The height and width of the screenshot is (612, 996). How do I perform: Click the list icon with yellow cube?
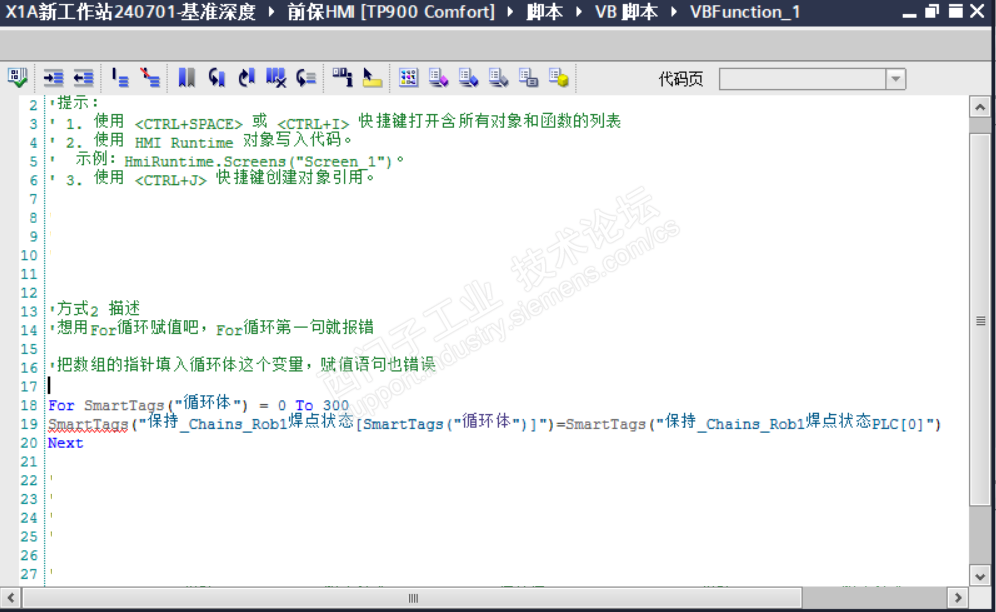(558, 78)
